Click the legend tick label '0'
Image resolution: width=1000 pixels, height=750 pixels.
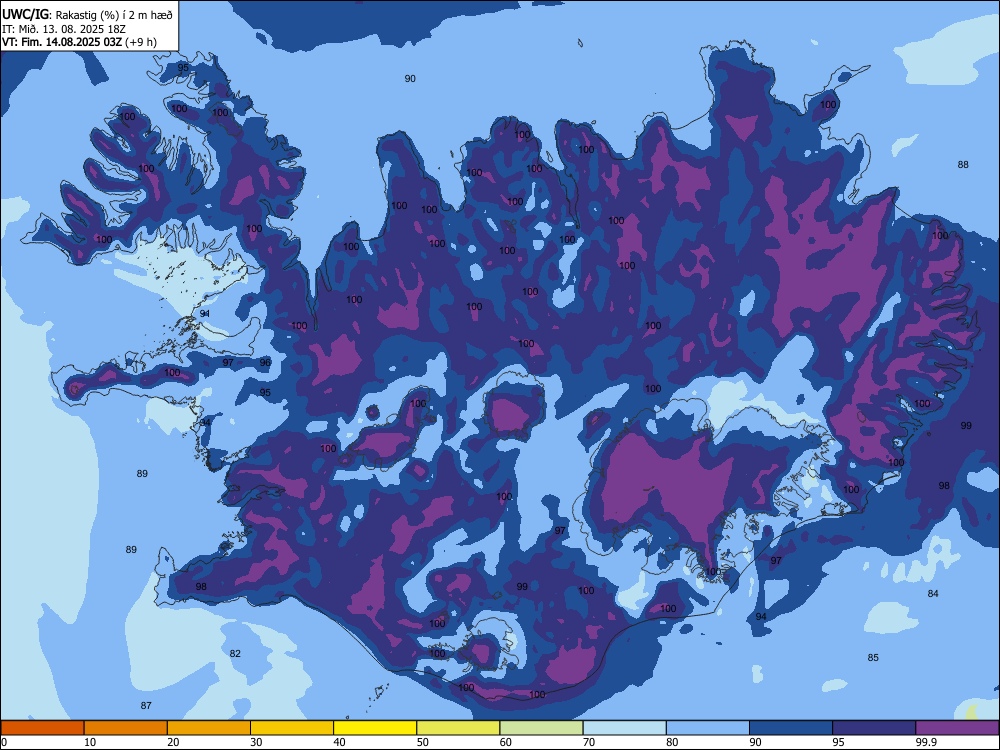(x=4, y=742)
